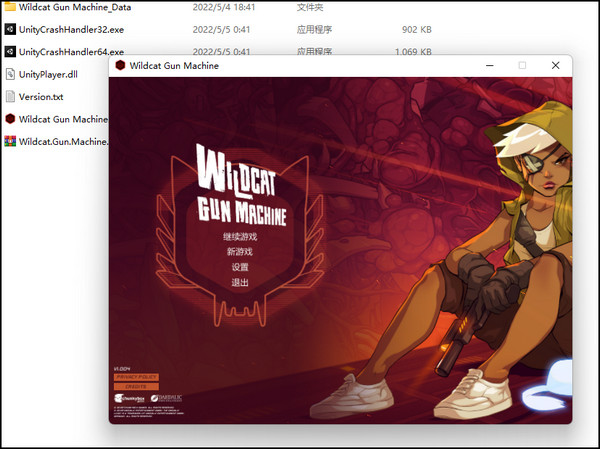Click the Wildcat Gun Machine logo
The height and width of the screenshot is (449, 600).
coord(242,185)
